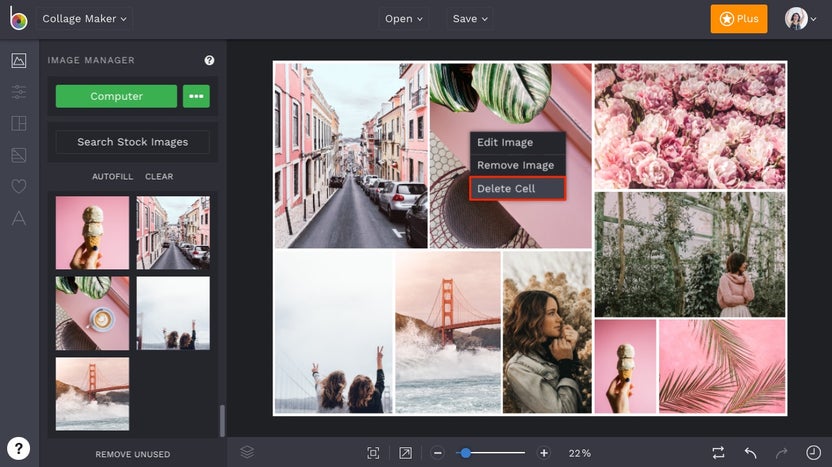Click the green Computer upload button

point(116,96)
